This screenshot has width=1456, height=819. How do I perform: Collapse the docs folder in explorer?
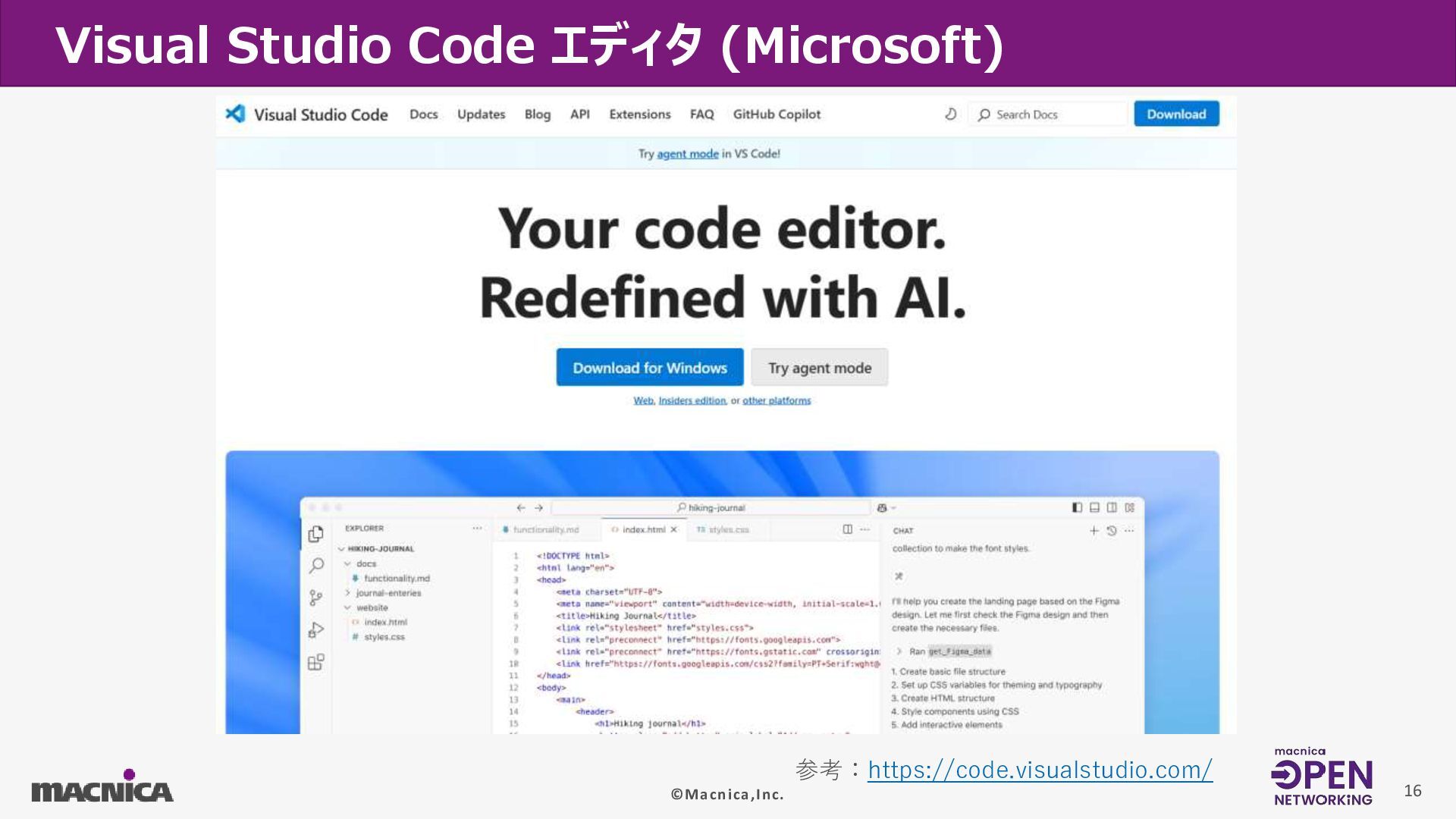[347, 563]
